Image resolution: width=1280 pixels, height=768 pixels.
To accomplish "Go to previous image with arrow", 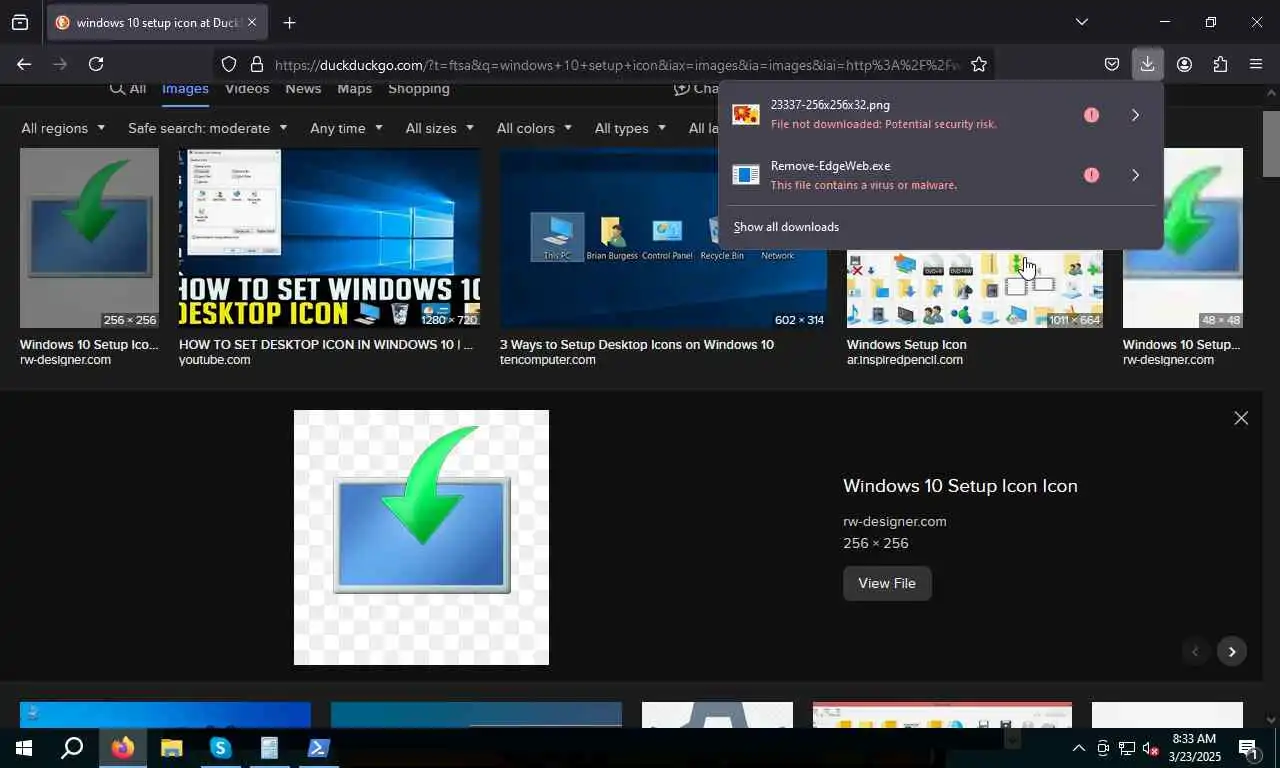I will tap(1194, 651).
